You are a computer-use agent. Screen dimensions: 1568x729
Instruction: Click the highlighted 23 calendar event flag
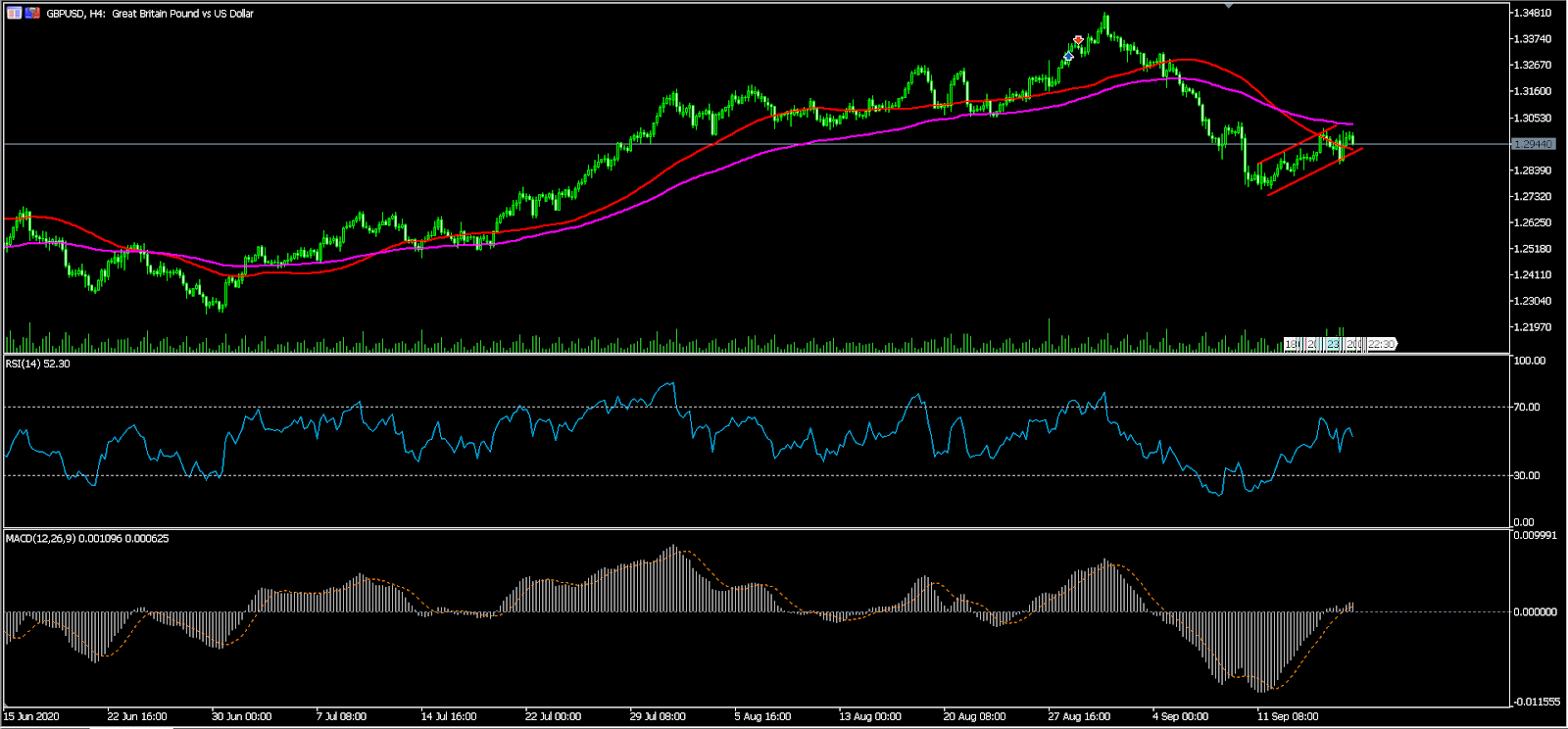[1333, 344]
